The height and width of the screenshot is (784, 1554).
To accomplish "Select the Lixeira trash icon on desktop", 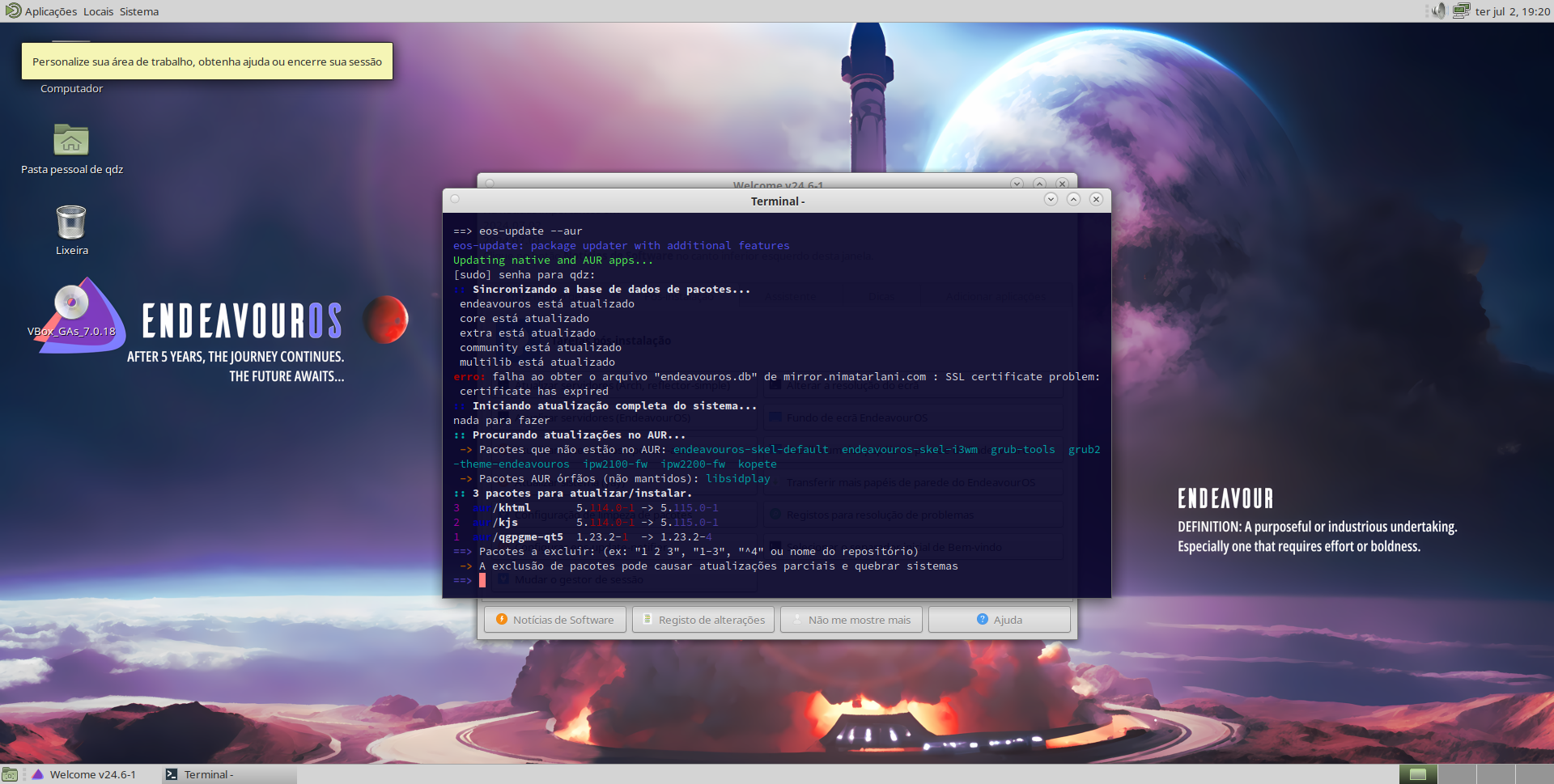I will [x=71, y=222].
